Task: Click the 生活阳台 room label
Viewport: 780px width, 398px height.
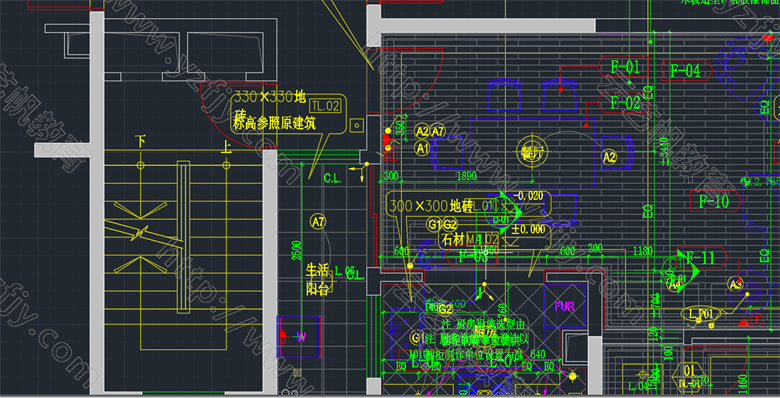Action: tap(318, 279)
